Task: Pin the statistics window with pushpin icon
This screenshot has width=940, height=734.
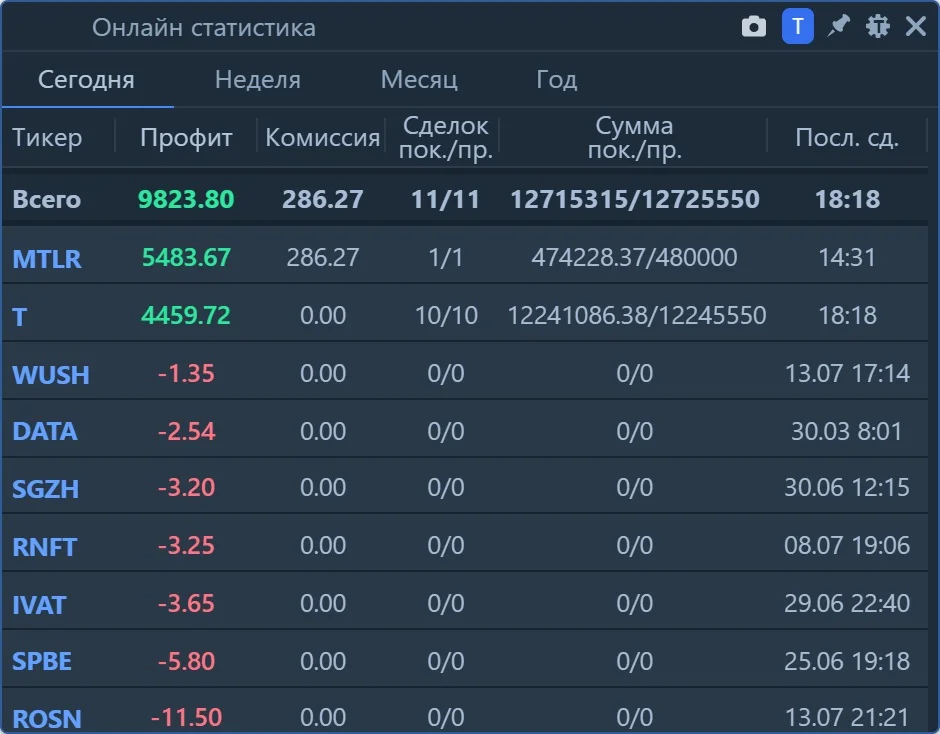Action: pos(838,27)
